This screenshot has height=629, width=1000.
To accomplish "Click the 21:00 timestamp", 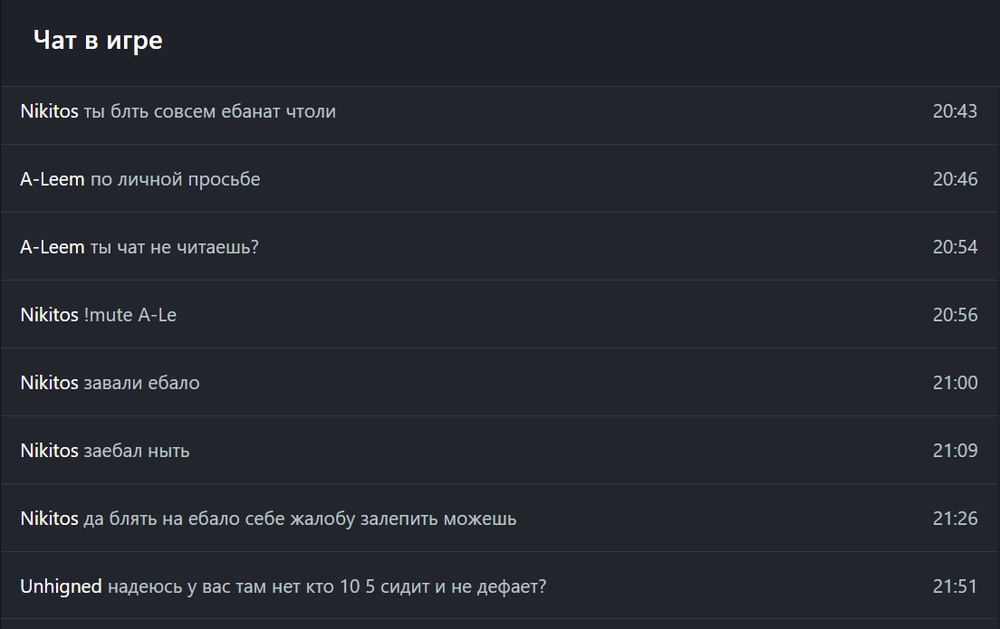I will pyautogui.click(x=954, y=383).
